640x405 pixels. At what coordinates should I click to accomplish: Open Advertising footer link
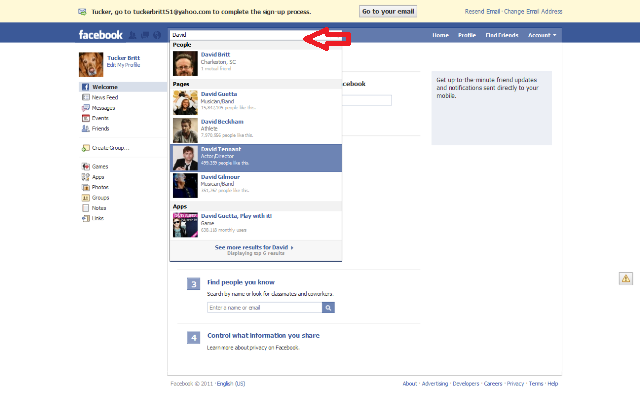[435, 384]
